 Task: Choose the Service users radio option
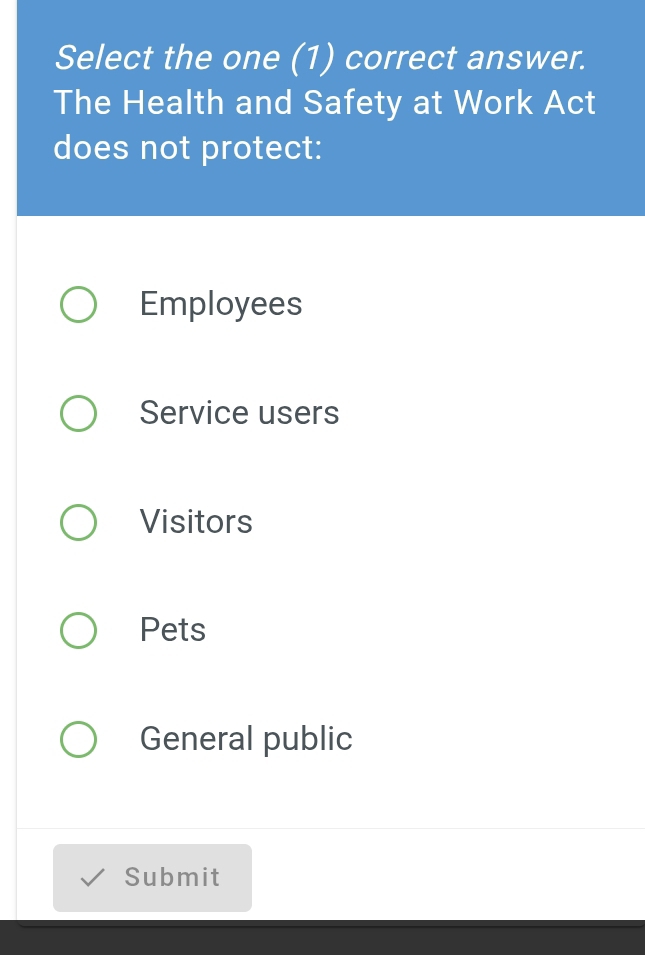(x=79, y=414)
